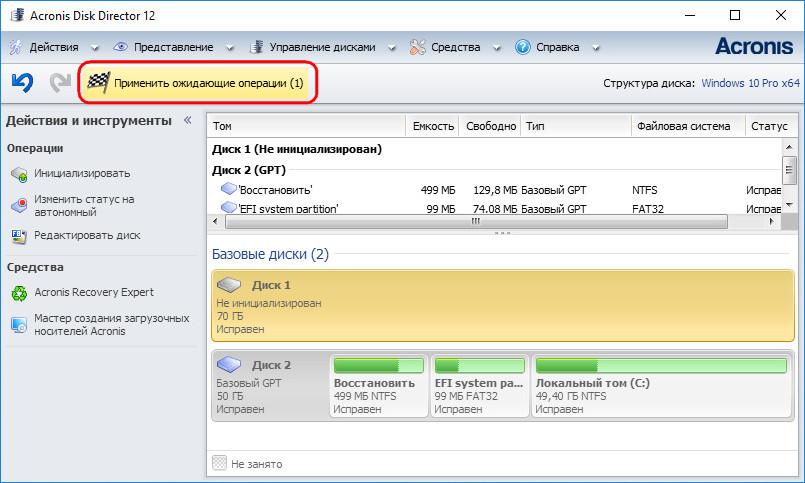Collapse the Действия и инструменты panel
Screen dimensions: 805x483
click(x=187, y=120)
